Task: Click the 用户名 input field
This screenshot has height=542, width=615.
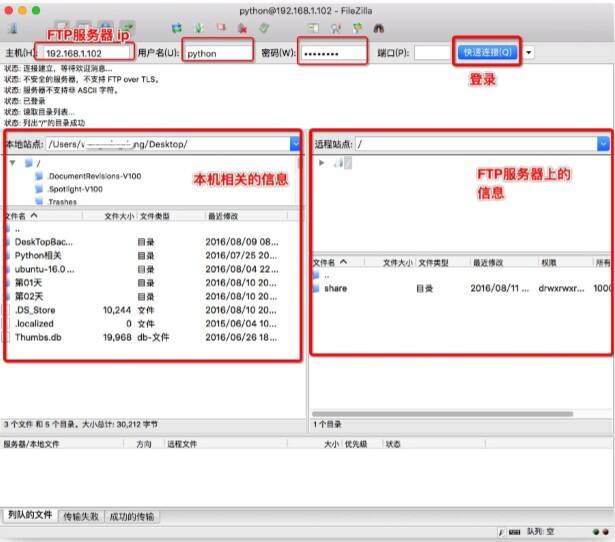Action: (x=218, y=53)
